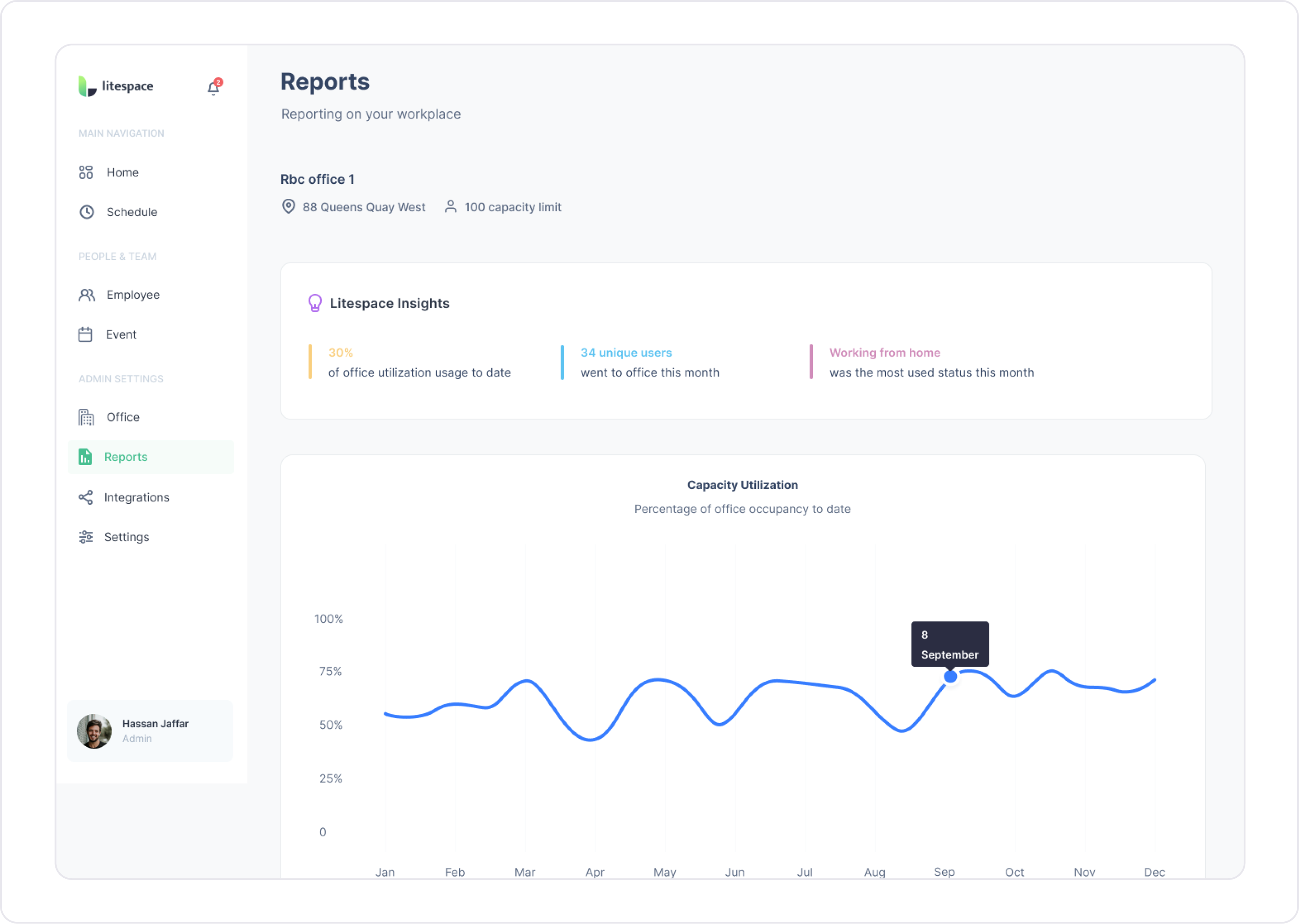1299x924 pixels.
Task: Click the Litespace Insights lightbulb icon
Action: (x=315, y=303)
